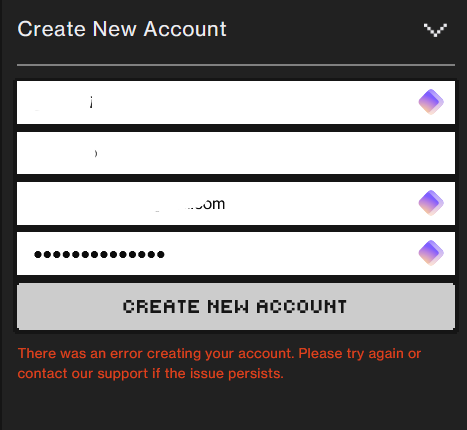Select the password dots in the last field
Viewport: 467px width, 430px height.
(99, 255)
